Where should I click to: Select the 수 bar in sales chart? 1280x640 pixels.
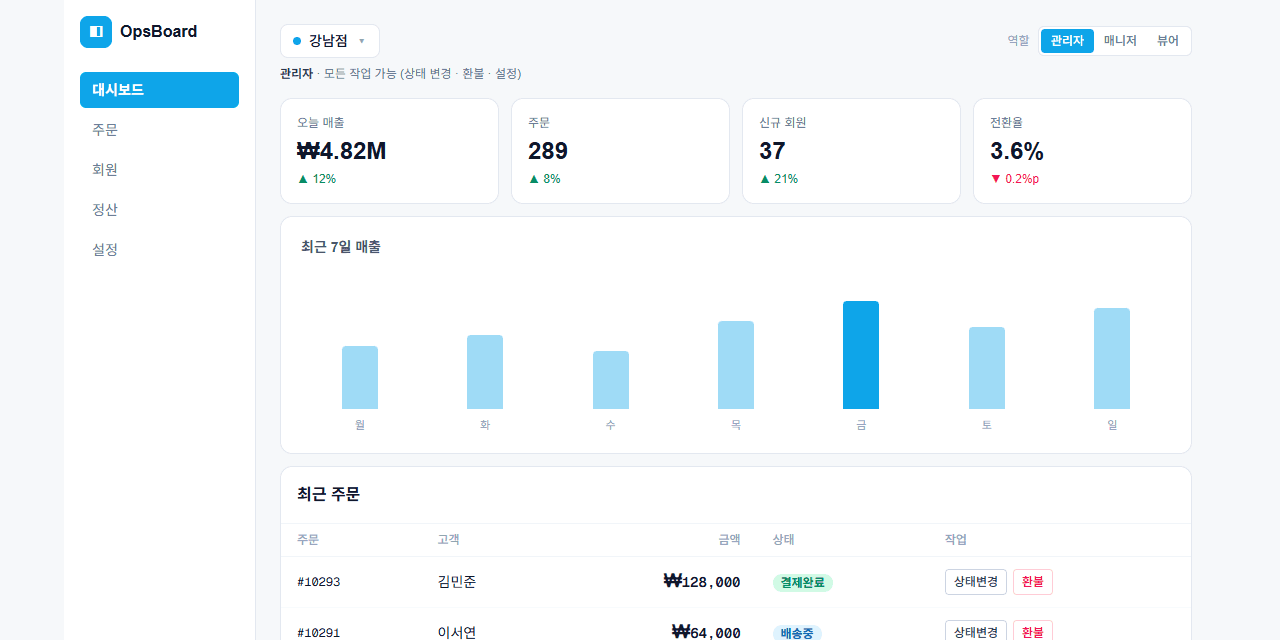coord(611,380)
